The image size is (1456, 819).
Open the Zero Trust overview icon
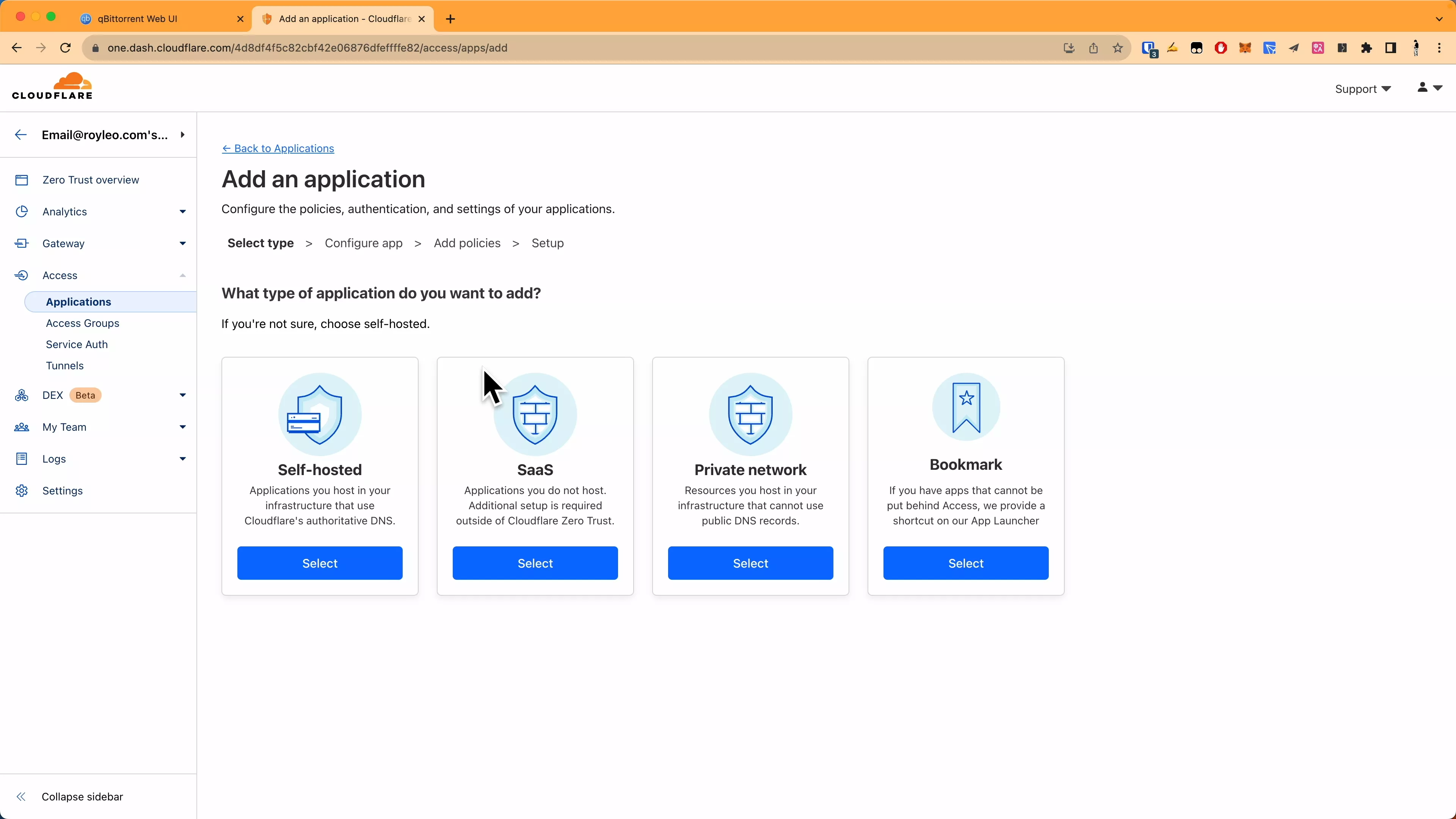pos(22,180)
